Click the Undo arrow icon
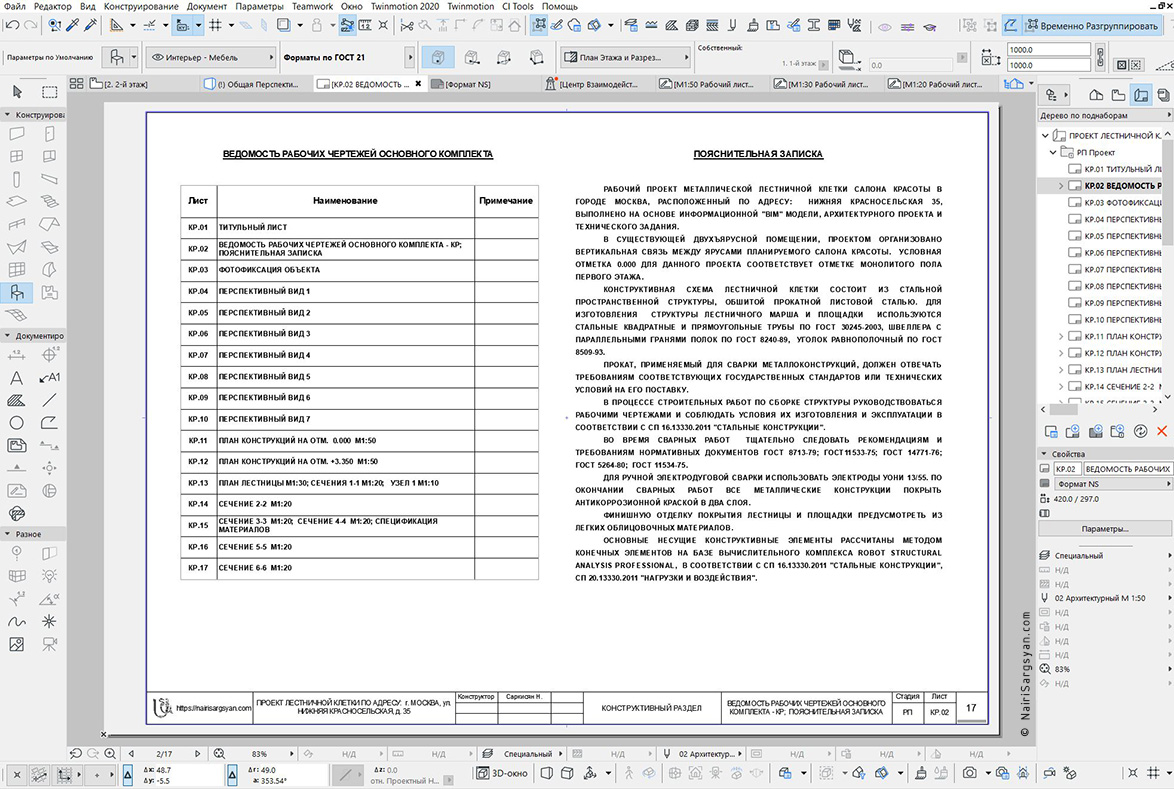The width and height of the screenshot is (1174, 789). (x=11, y=25)
